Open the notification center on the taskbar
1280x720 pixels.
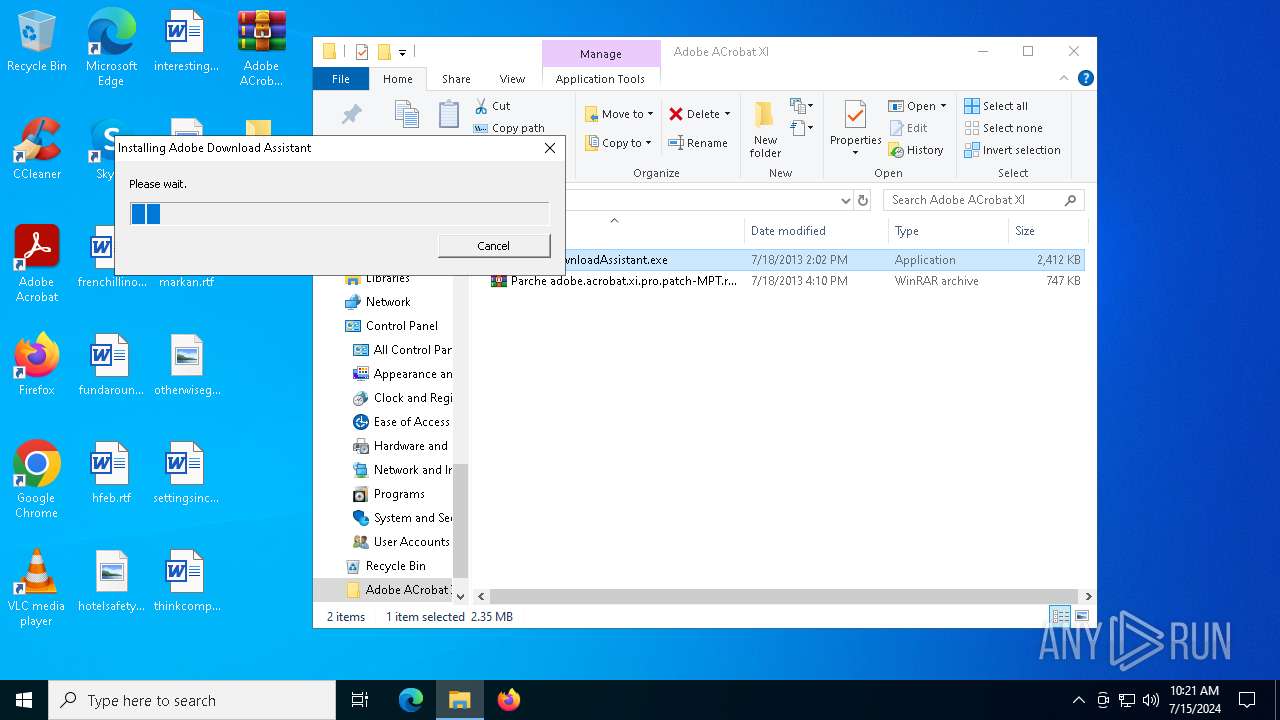(x=1247, y=700)
